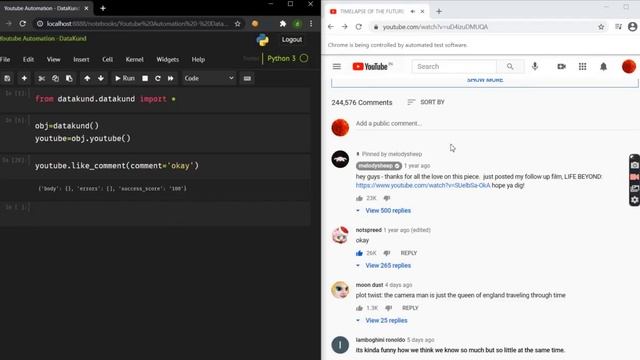Like the pinned melodysheep comment
Screen dimensions: 640x360
tap(359, 198)
